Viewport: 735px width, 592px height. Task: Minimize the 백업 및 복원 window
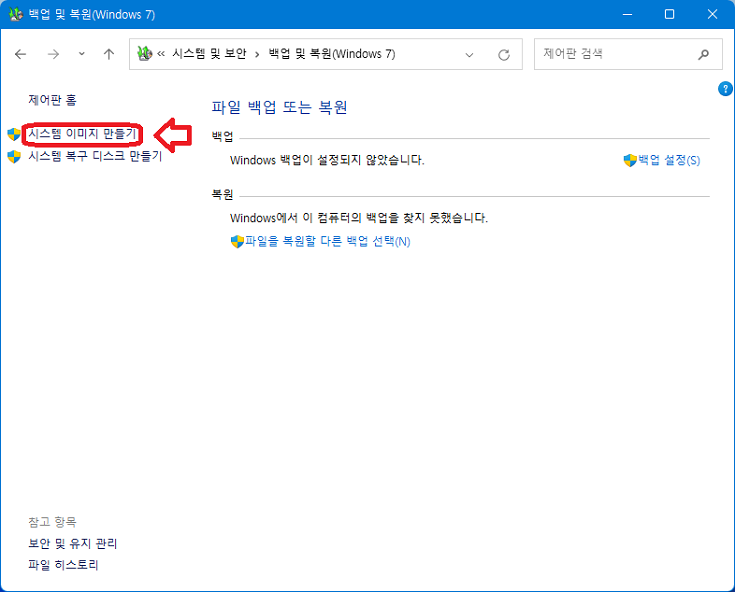click(627, 15)
